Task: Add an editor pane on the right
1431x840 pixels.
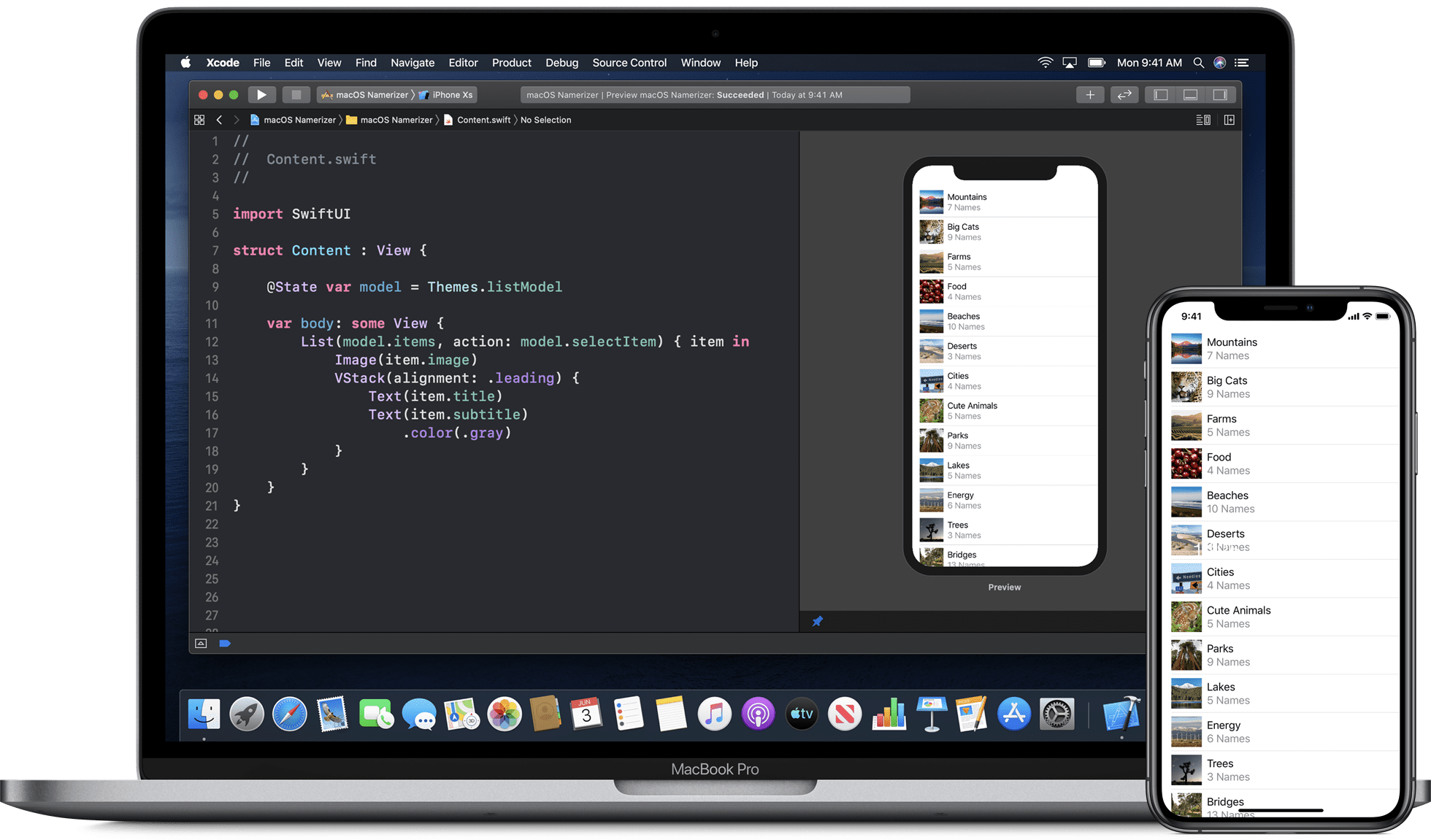Action: coord(1229,120)
